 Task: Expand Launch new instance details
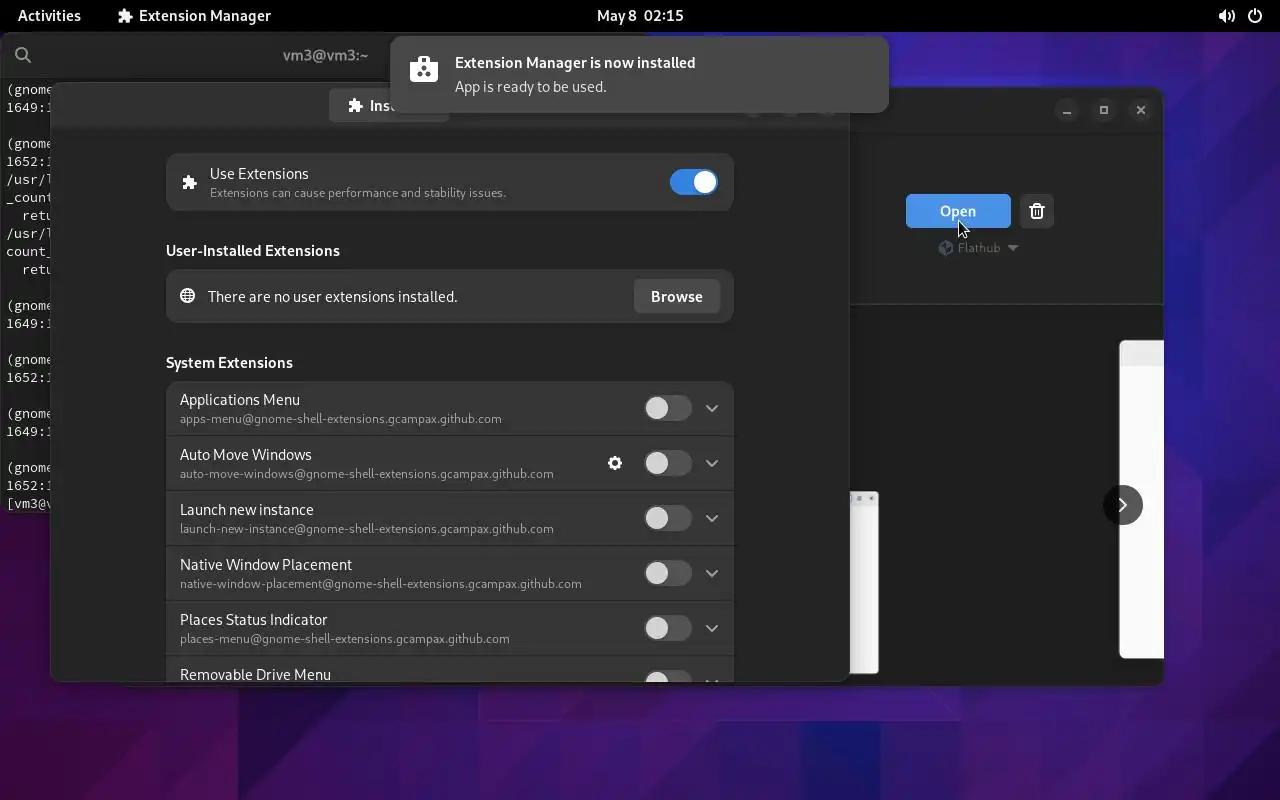[712, 518]
